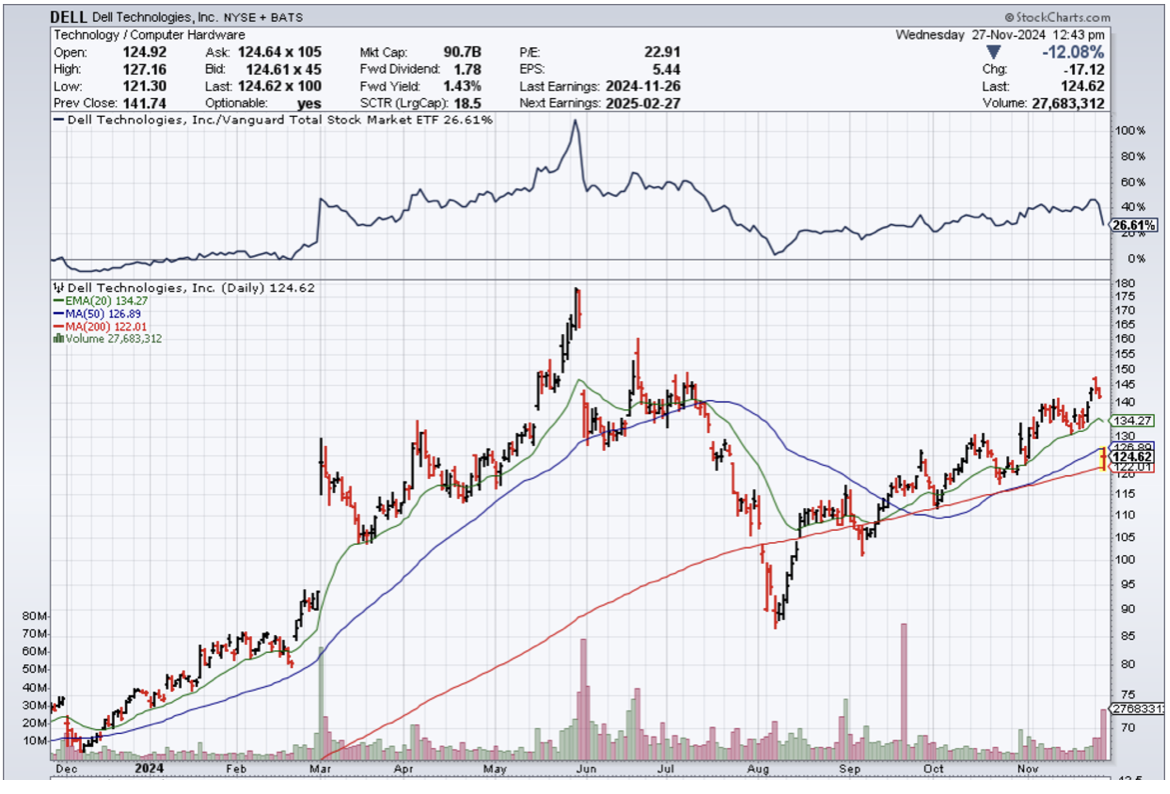Viewport: 1170px width, 794px height.
Task: Click the down-triangle price change indicator
Action: [993, 52]
